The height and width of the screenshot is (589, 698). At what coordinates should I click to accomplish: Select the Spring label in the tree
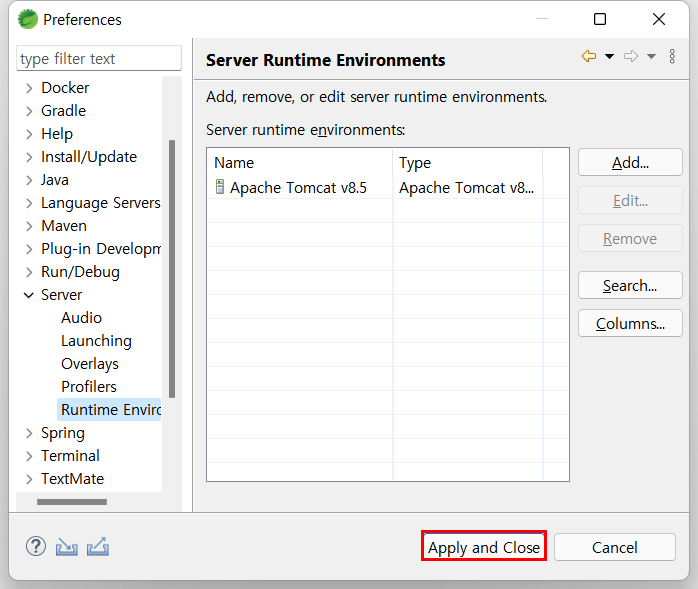point(63,433)
